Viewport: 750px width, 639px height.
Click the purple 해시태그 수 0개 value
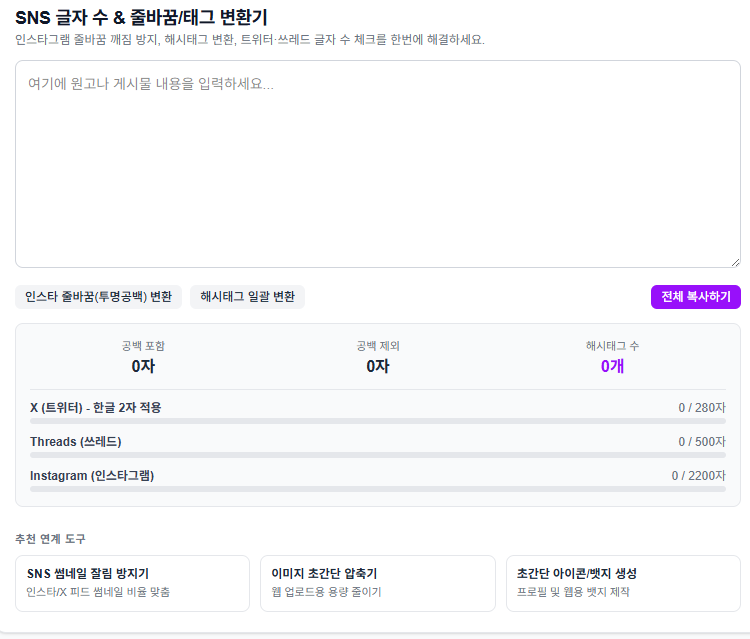pyautogui.click(x=612, y=366)
